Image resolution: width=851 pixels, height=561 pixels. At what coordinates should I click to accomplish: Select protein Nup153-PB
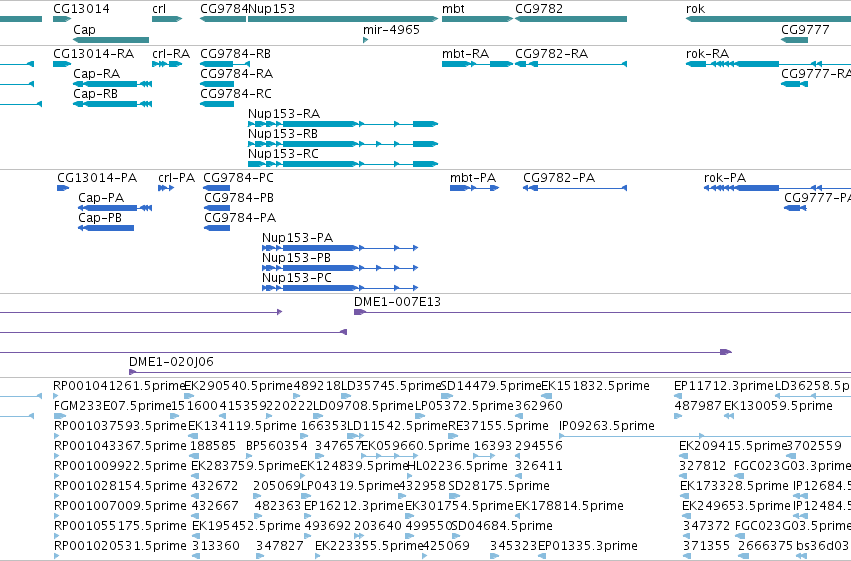pyautogui.click(x=296, y=258)
